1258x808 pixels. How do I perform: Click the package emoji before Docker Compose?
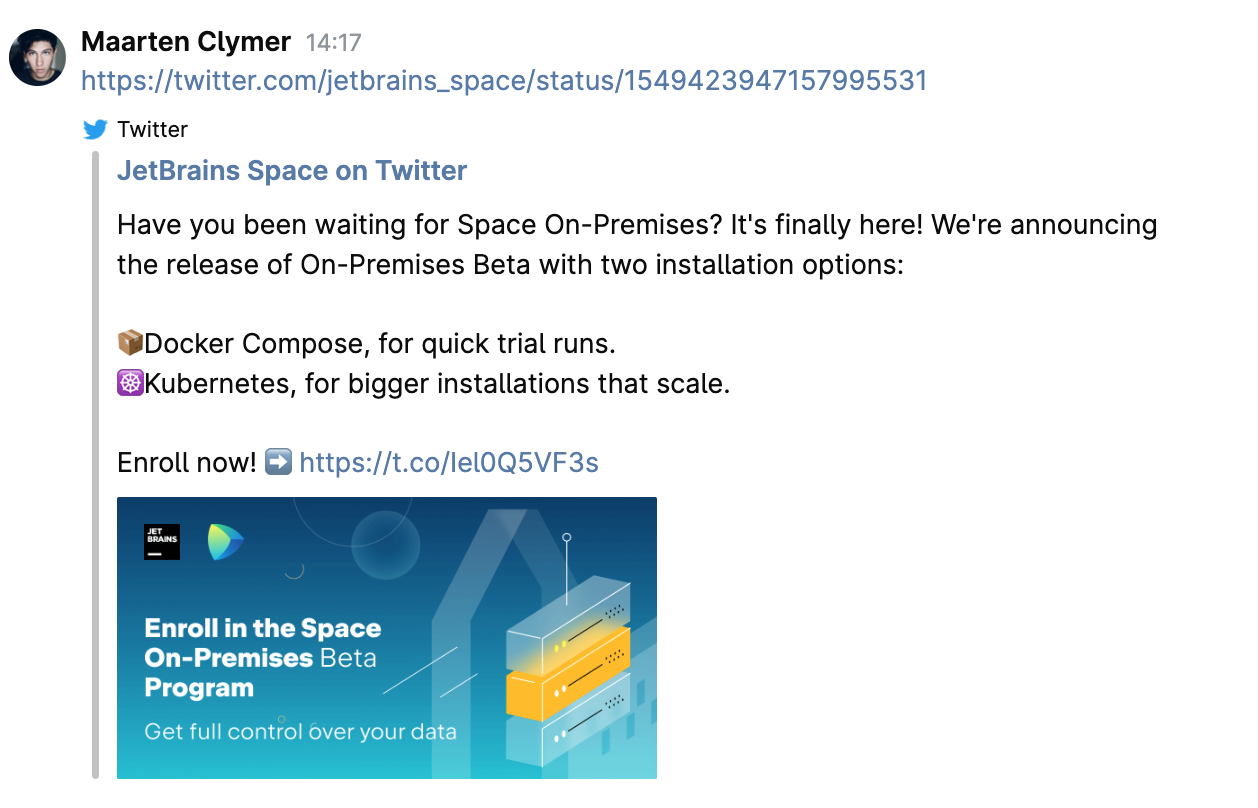coord(130,344)
